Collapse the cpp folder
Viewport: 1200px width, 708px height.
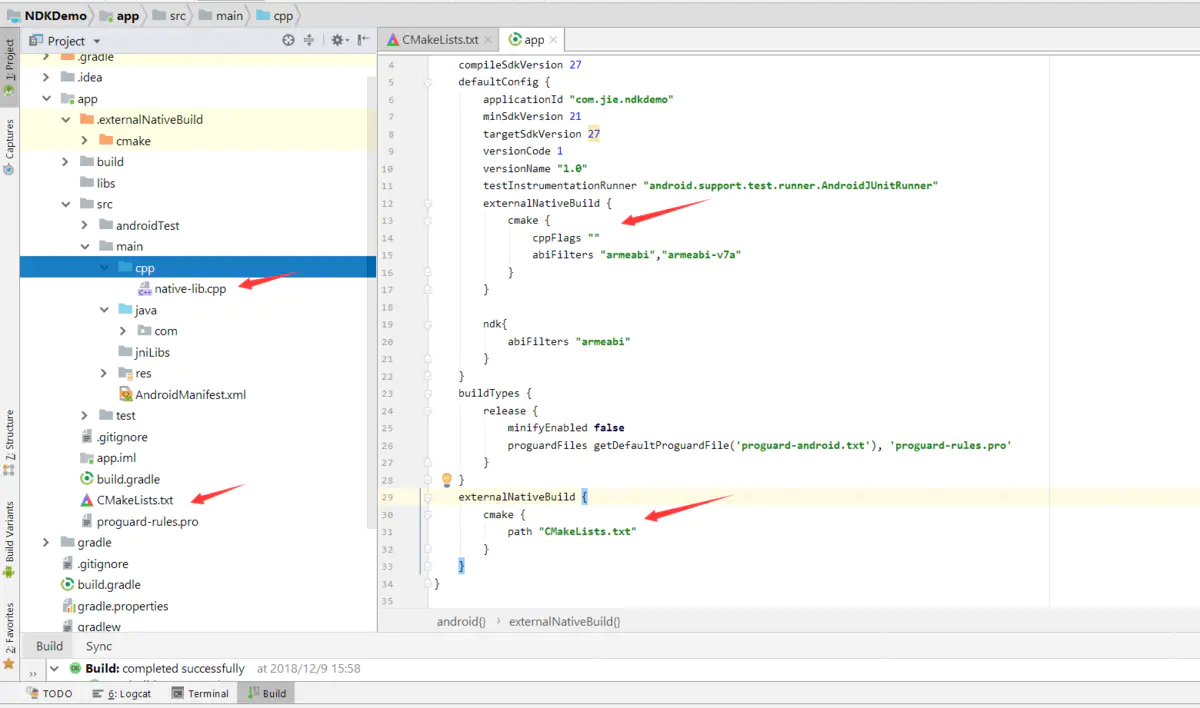click(104, 268)
